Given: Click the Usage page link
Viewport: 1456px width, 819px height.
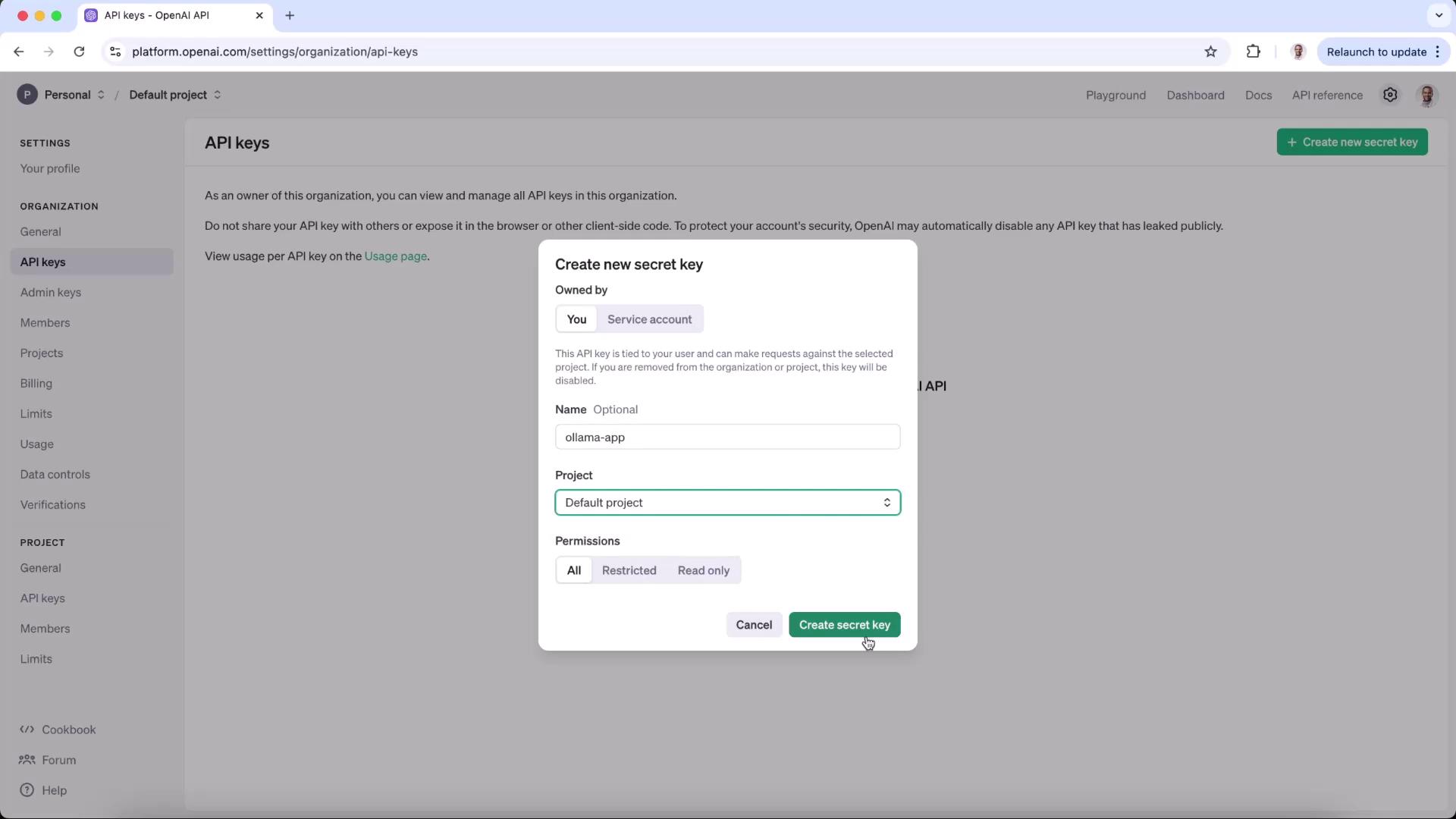Looking at the screenshot, I should [x=395, y=256].
